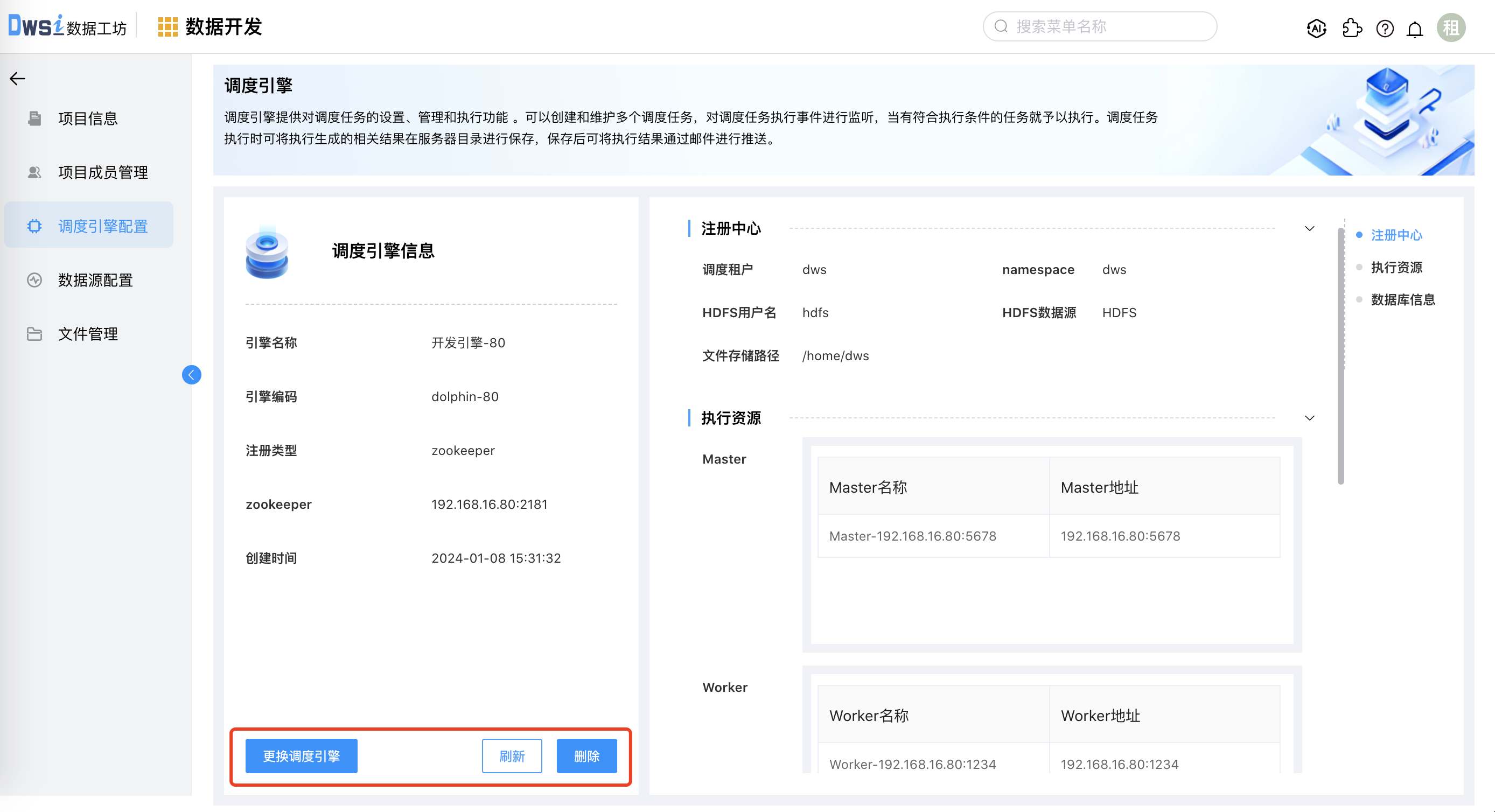
Task: Collapse the 执行资源 section
Action: 1310,418
